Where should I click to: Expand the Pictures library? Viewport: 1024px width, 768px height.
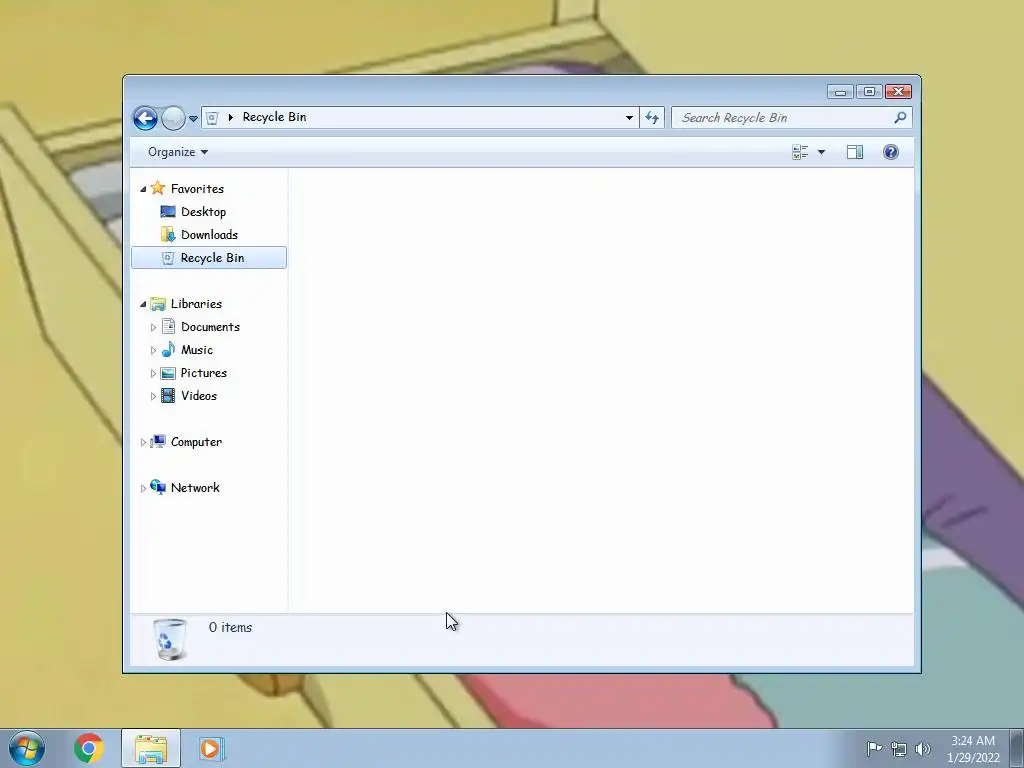tap(153, 373)
